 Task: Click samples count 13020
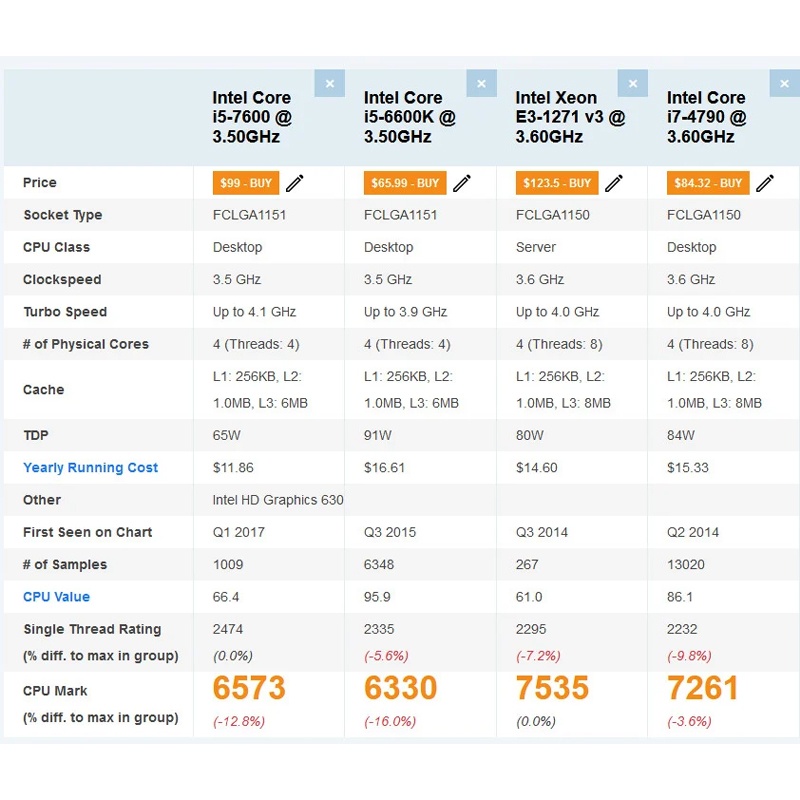point(686,565)
